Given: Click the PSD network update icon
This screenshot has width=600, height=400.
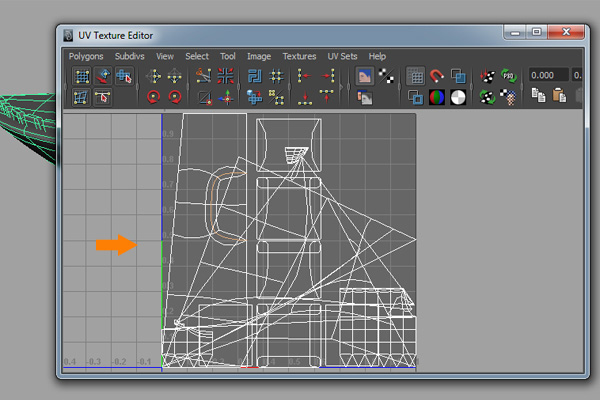Looking at the screenshot, I should [x=509, y=76].
